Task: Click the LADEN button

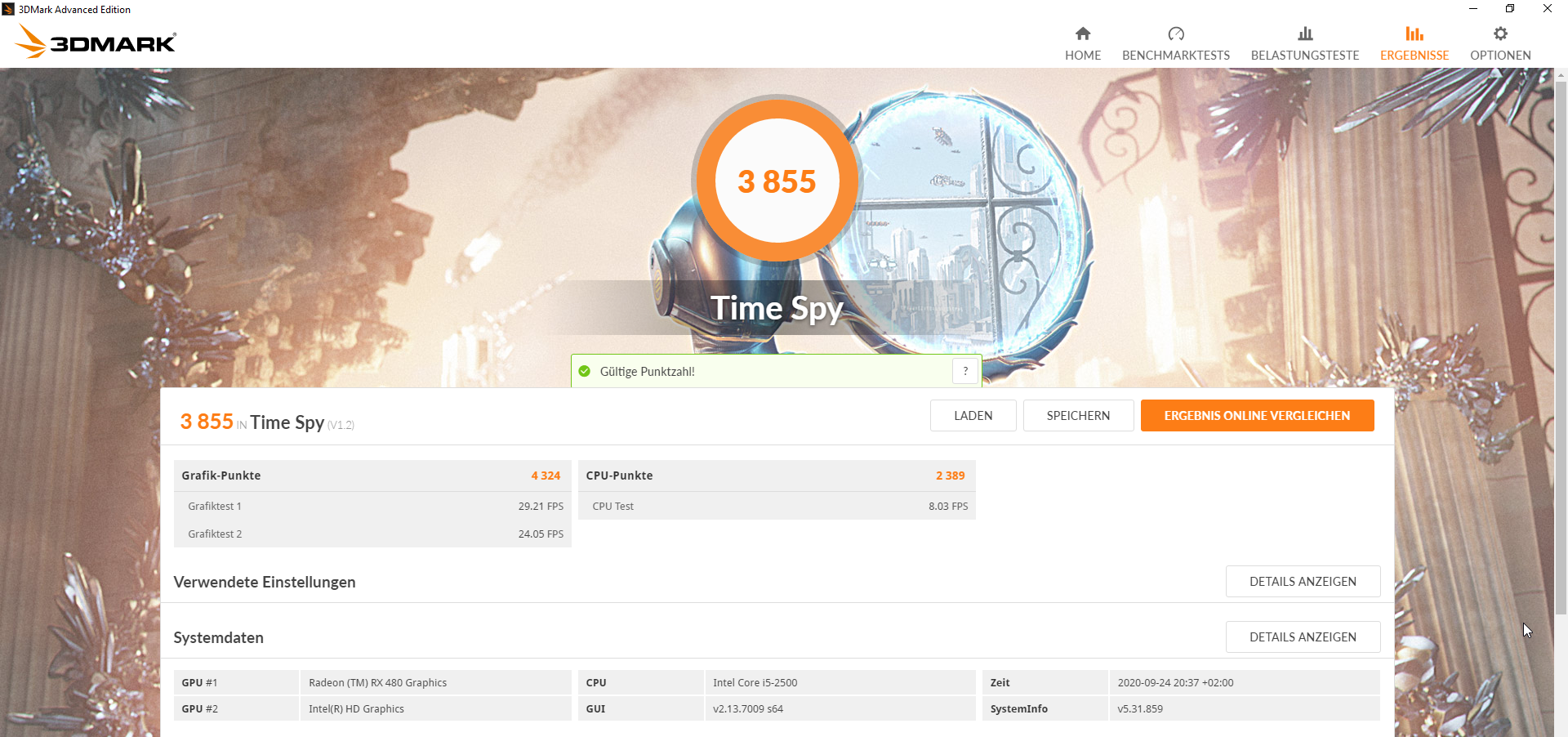Action: tap(973, 415)
